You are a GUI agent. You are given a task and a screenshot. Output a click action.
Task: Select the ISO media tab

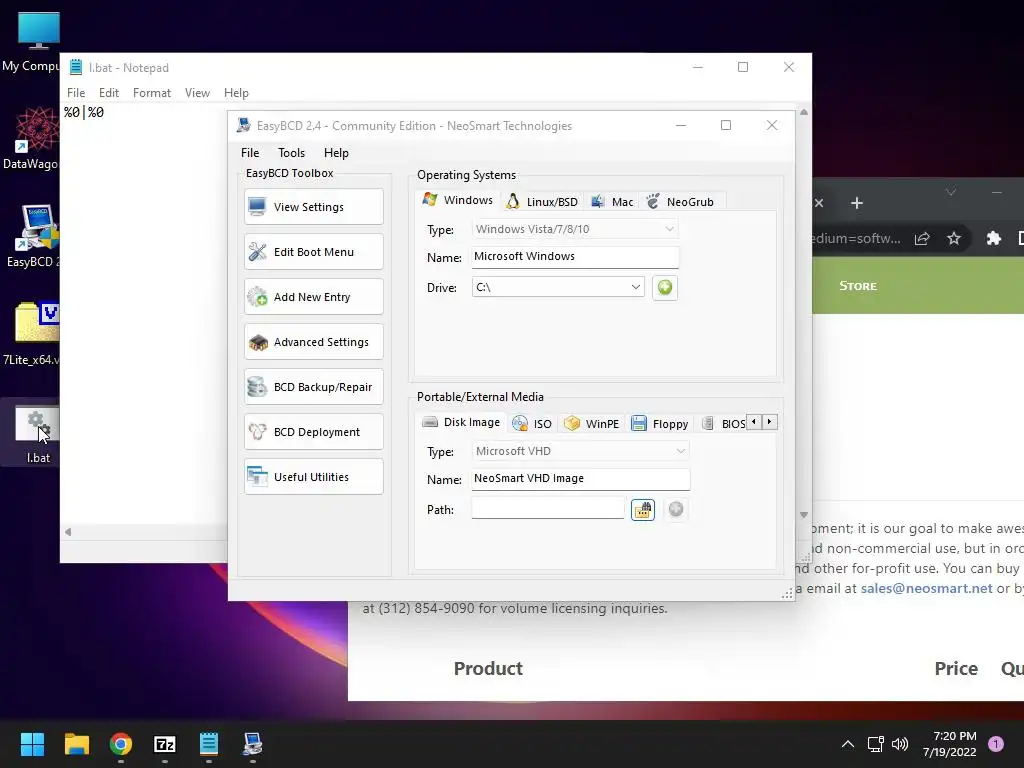tap(532, 424)
